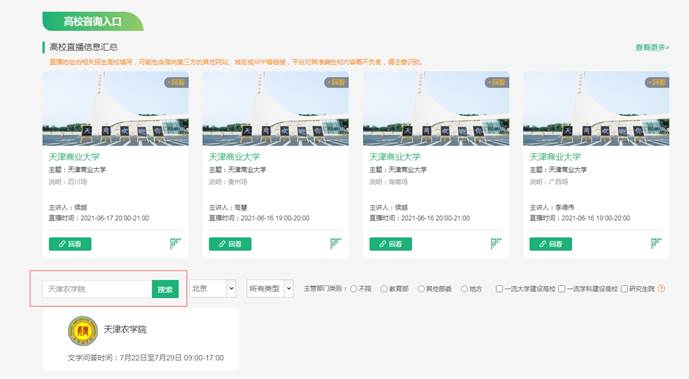Check the 研究生院 checkbox
The width and height of the screenshot is (689, 379).
(624, 289)
